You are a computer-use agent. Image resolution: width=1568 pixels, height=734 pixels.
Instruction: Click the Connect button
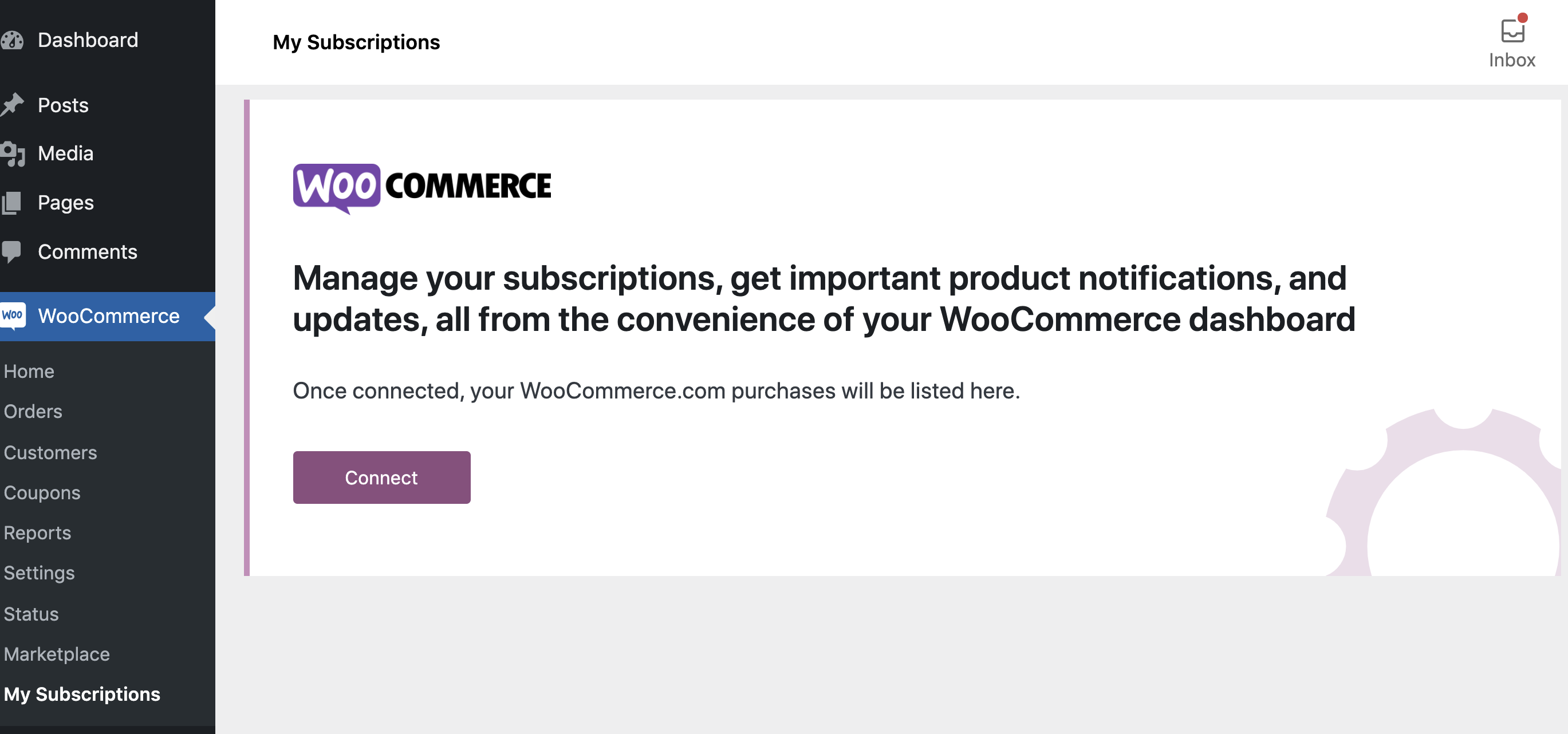[x=381, y=477]
